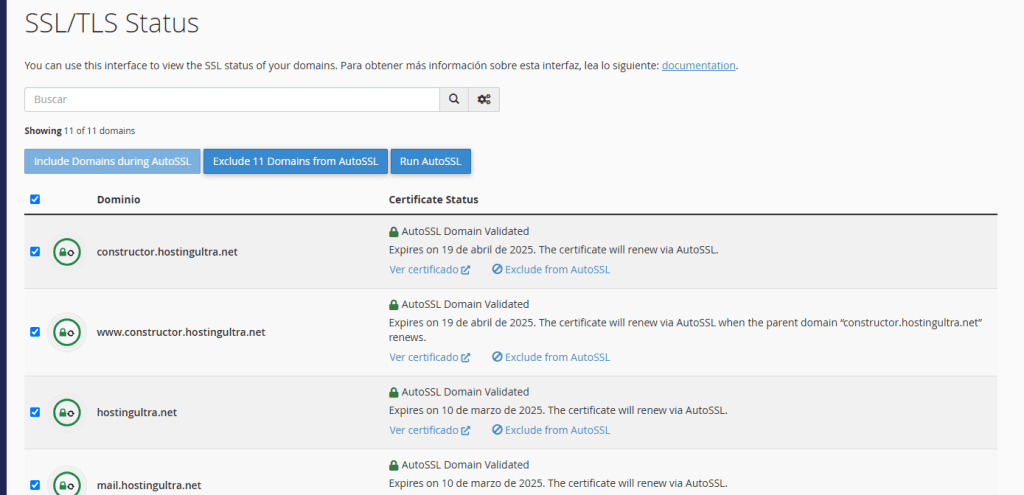Open the documentation link
The image size is (1024, 495).
699,65
